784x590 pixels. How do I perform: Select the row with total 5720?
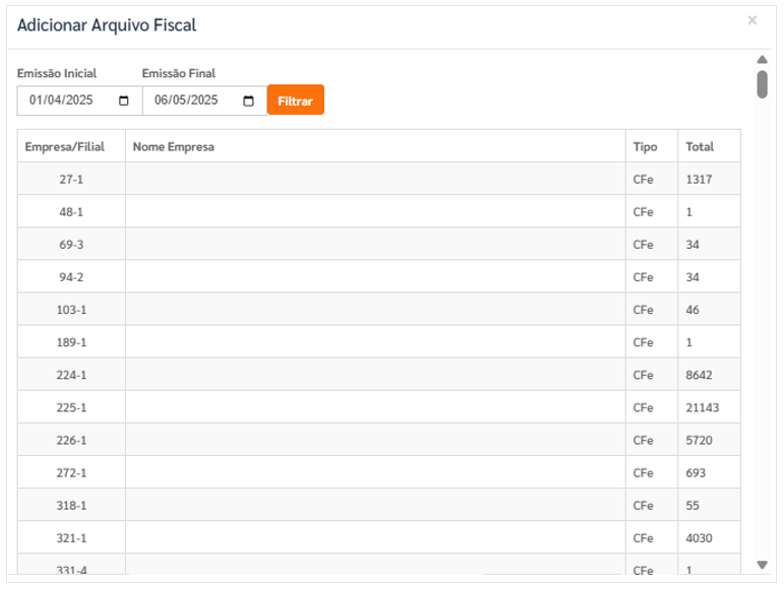379,440
